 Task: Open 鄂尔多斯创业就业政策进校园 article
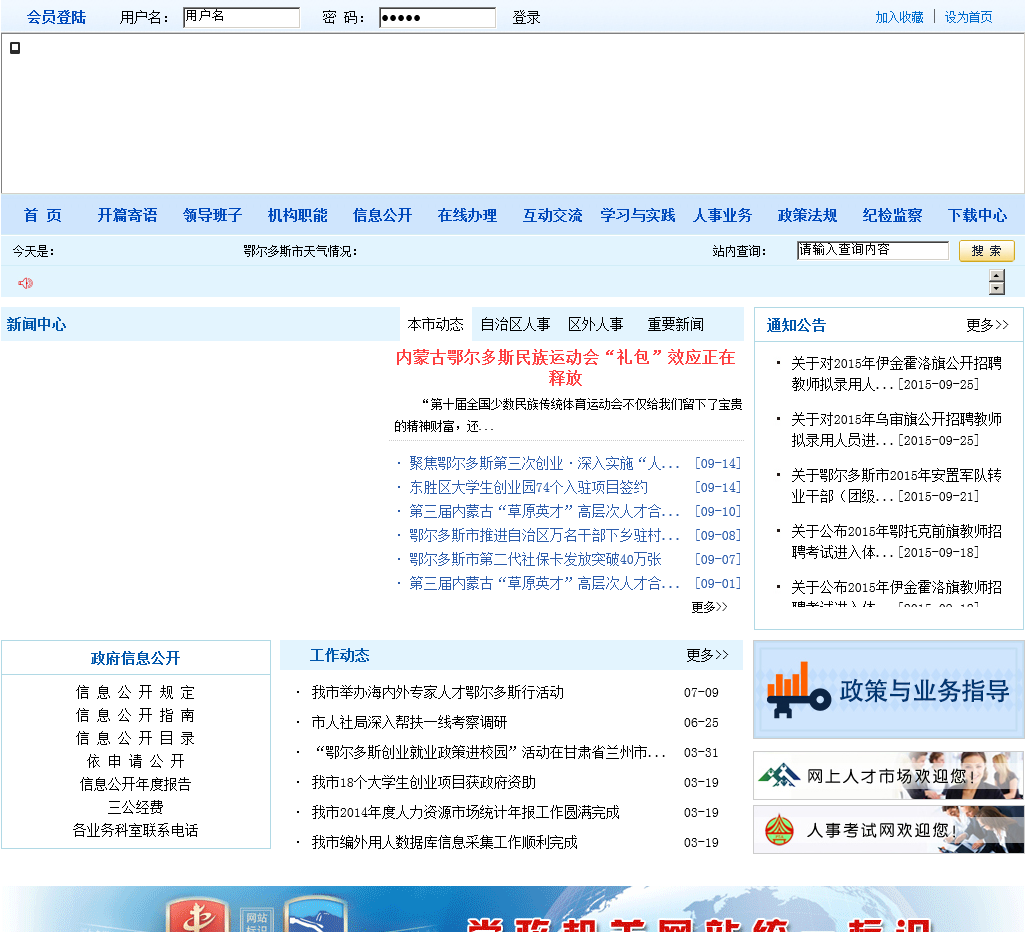pyautogui.click(x=490, y=752)
